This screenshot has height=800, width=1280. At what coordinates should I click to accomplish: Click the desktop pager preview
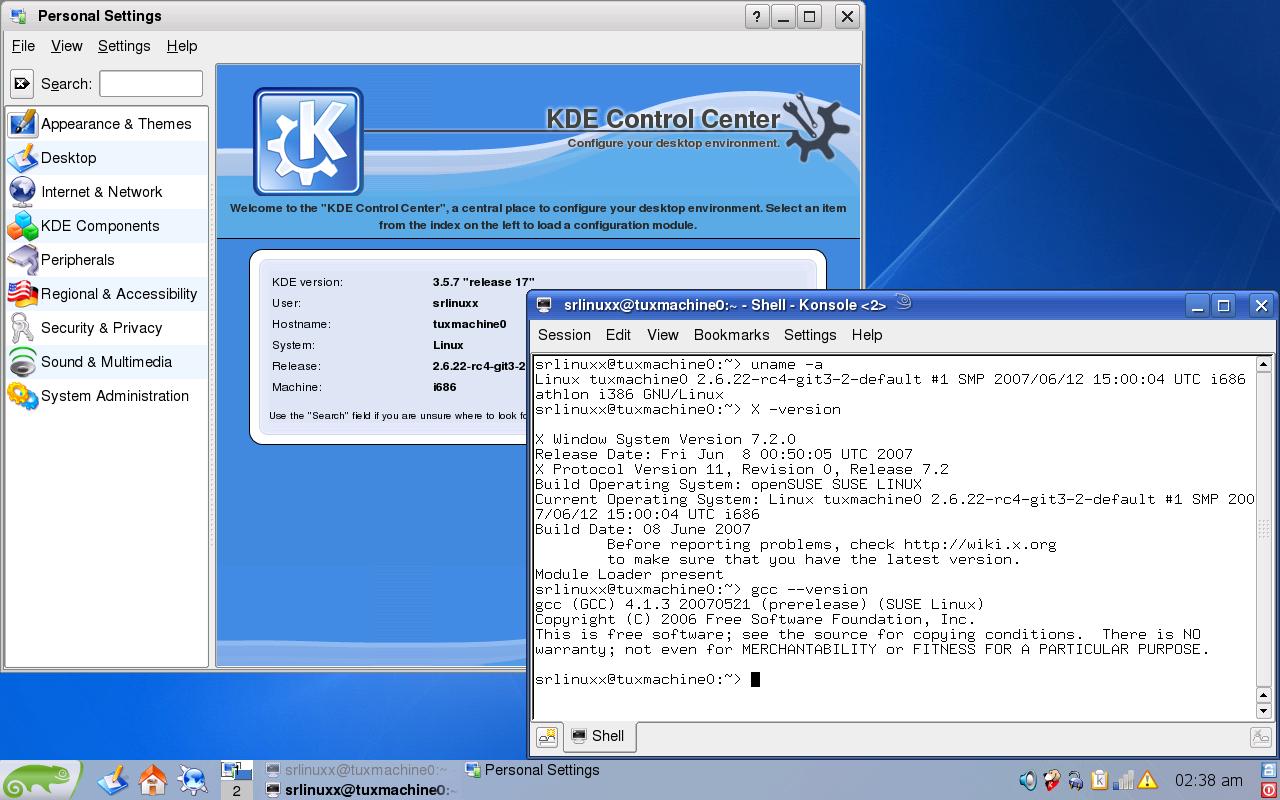tap(236, 771)
